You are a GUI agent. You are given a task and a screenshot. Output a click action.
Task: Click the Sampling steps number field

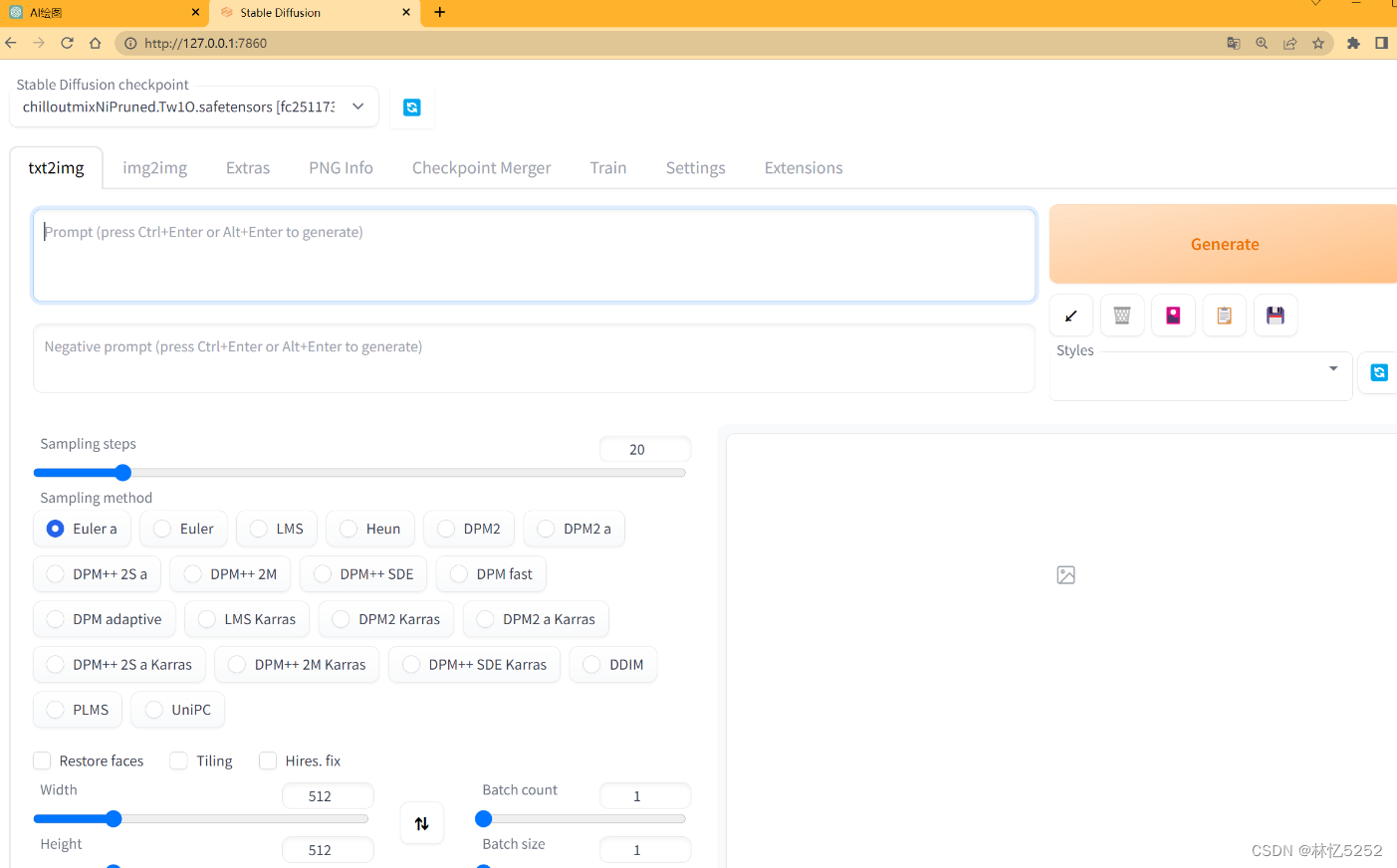(x=645, y=449)
